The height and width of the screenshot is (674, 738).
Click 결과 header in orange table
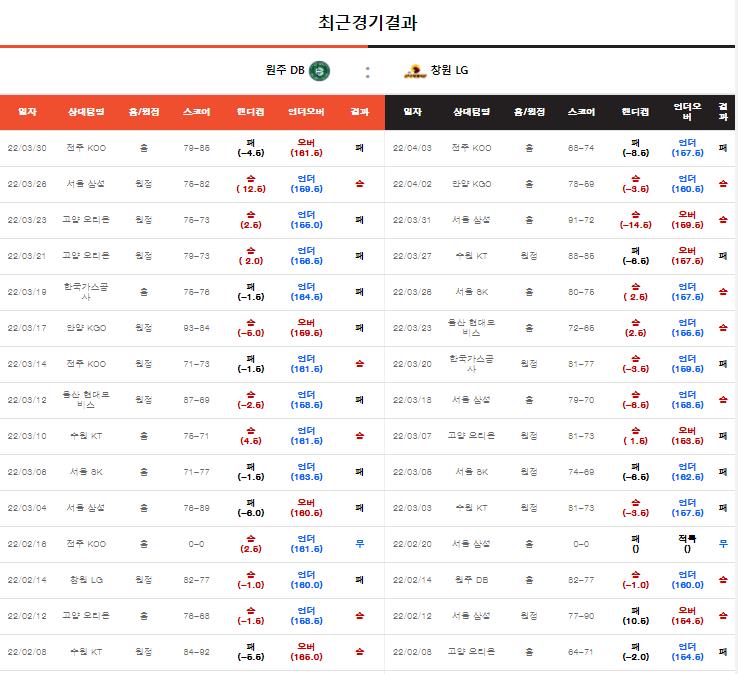click(x=360, y=112)
